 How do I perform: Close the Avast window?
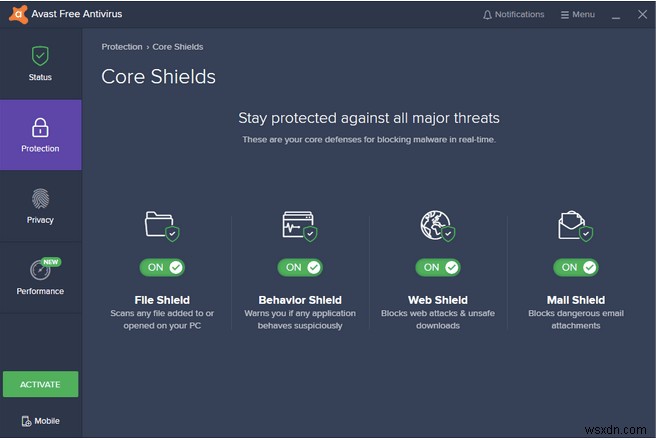point(639,15)
